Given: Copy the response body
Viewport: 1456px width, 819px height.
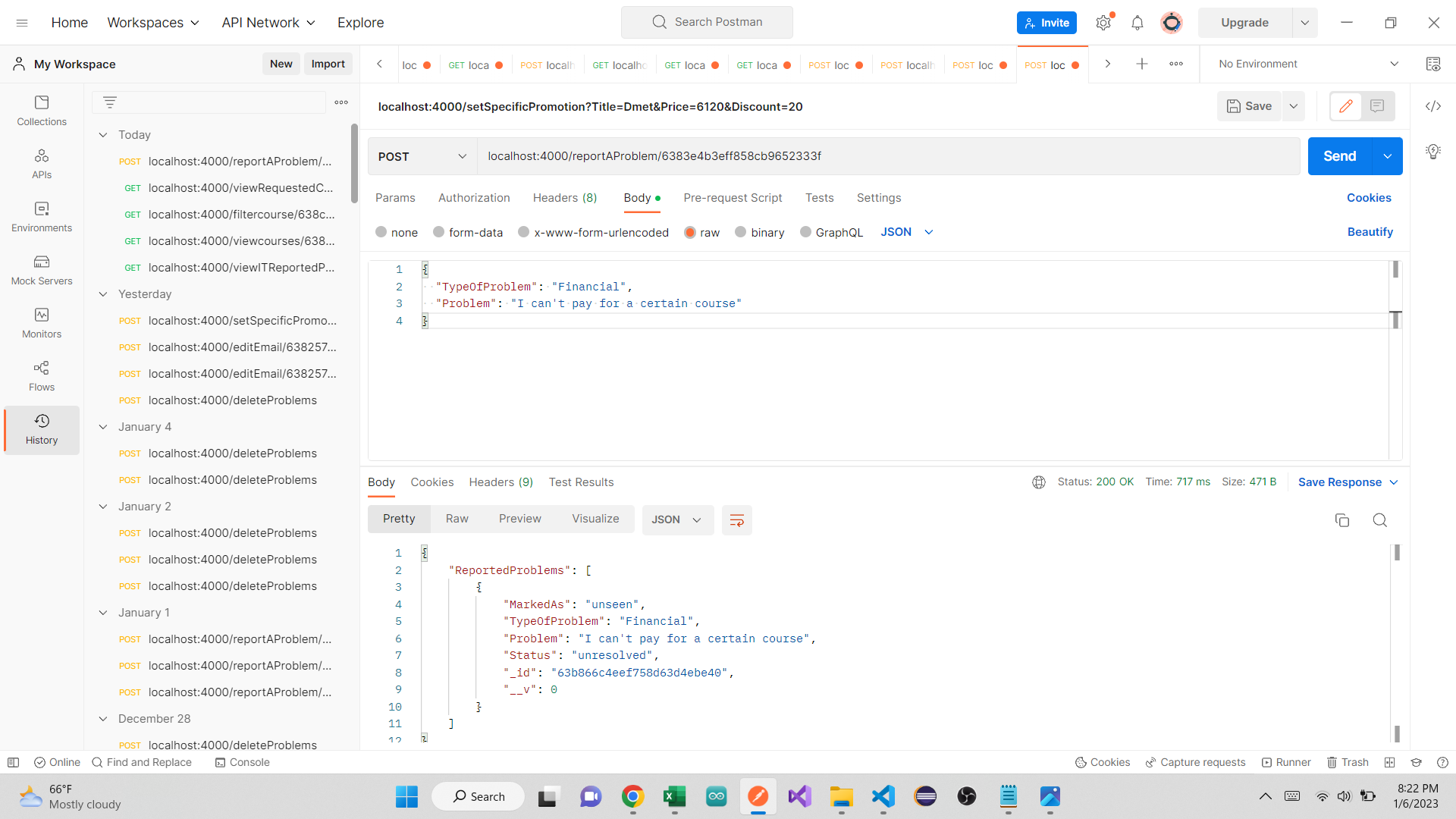Looking at the screenshot, I should 1342,520.
